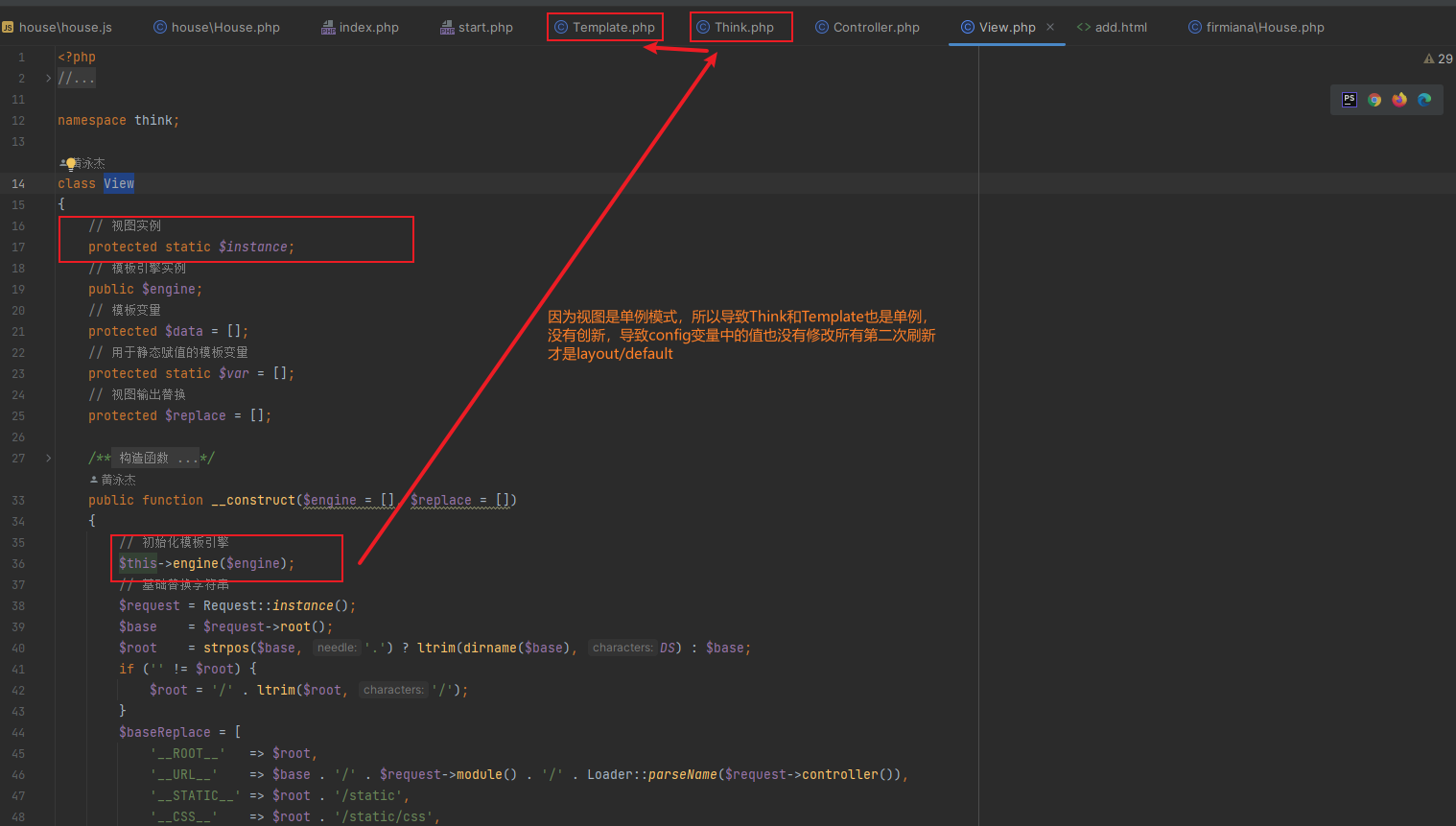Switch to the house\House.php tab
The width and height of the screenshot is (1456, 826).
(x=217, y=27)
